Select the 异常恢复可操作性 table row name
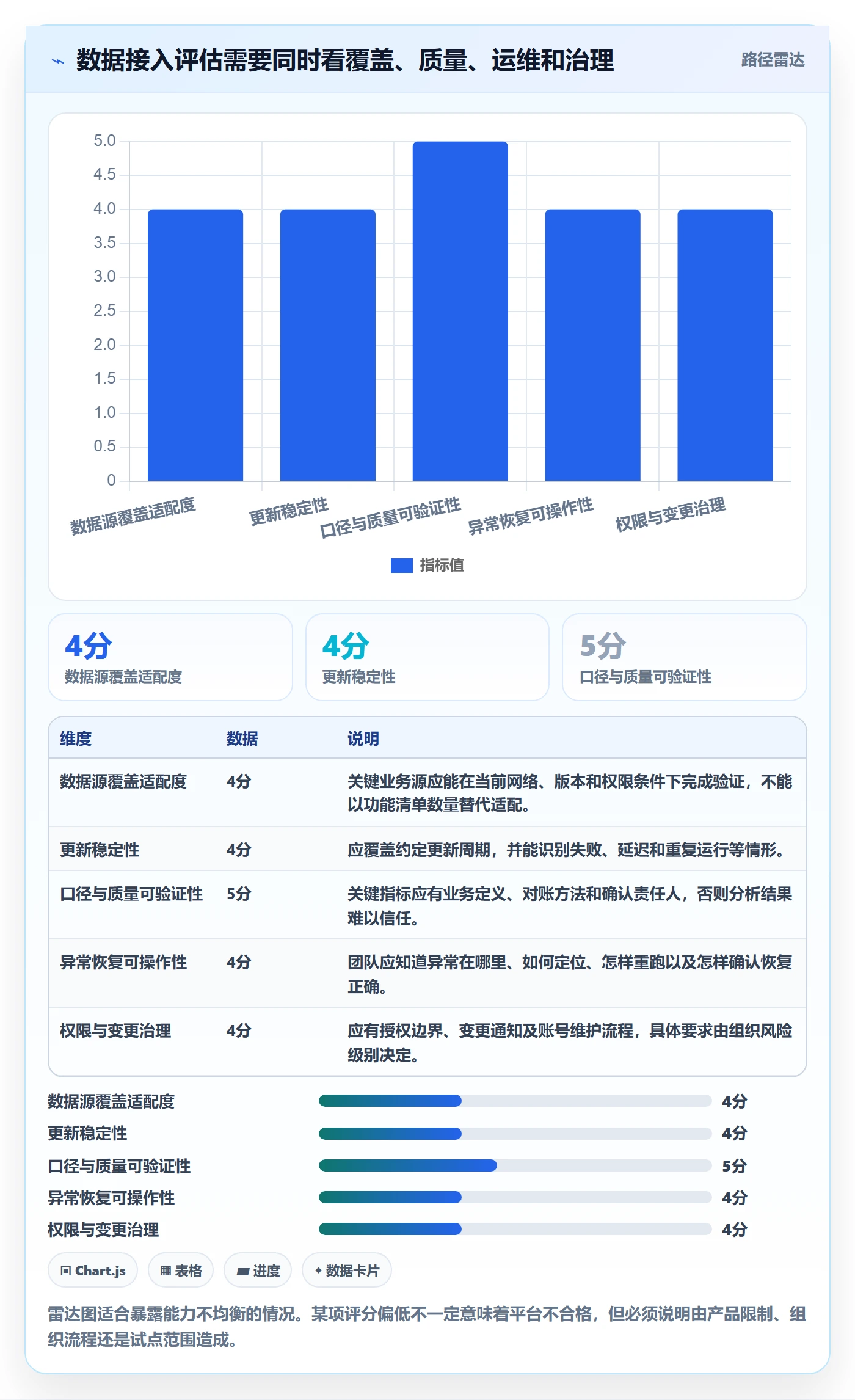 click(x=123, y=962)
